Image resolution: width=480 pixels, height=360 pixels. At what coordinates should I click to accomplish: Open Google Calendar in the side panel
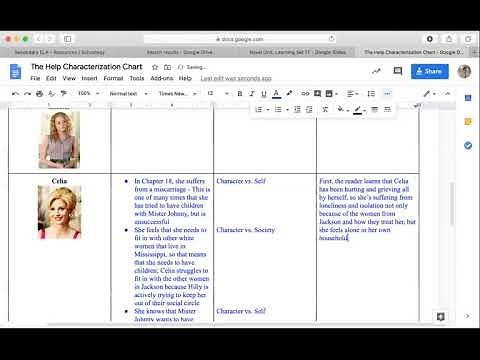click(x=468, y=98)
